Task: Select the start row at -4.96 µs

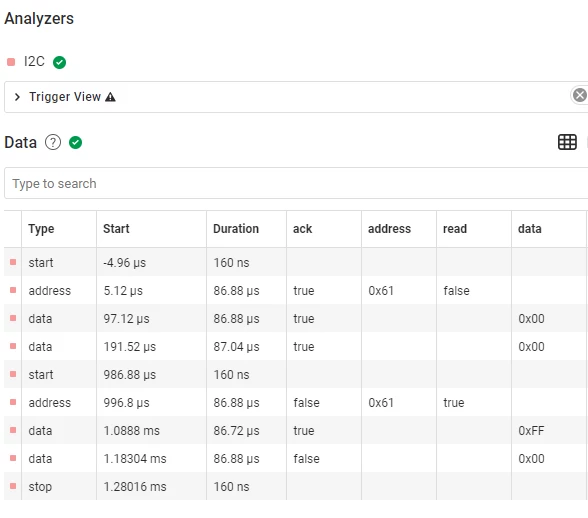Action: [x=296, y=262]
